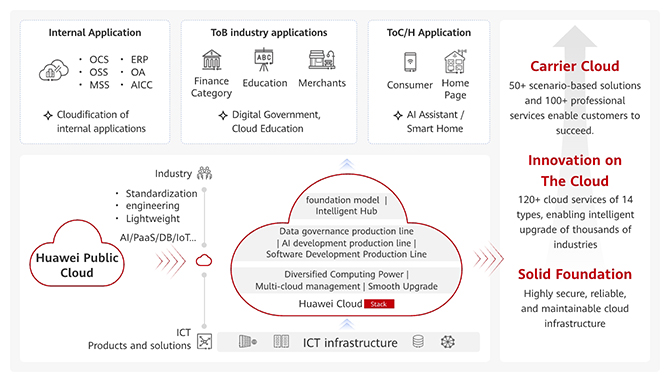Click the Standardization bullet

pos(162,194)
